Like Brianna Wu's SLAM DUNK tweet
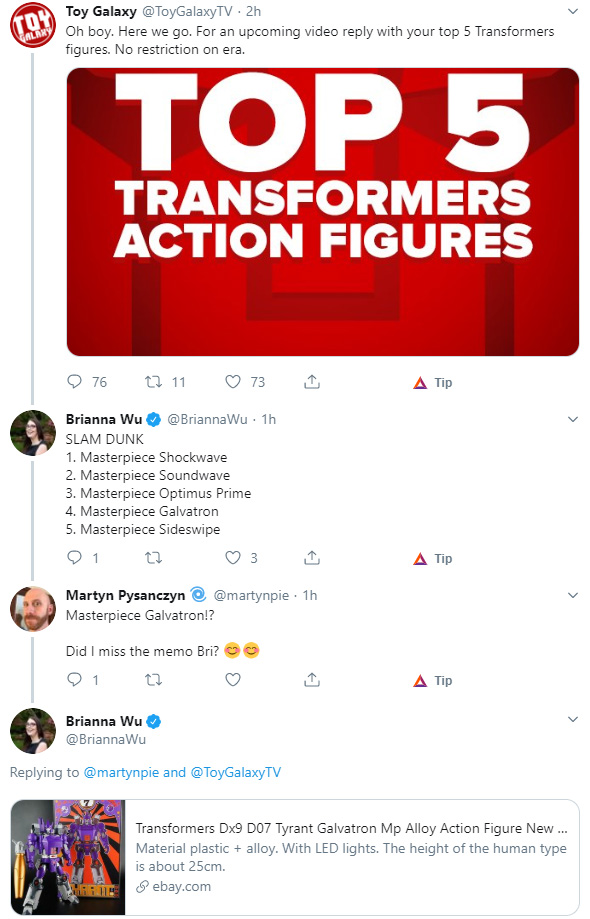This screenshot has width=590, height=919. [233, 557]
